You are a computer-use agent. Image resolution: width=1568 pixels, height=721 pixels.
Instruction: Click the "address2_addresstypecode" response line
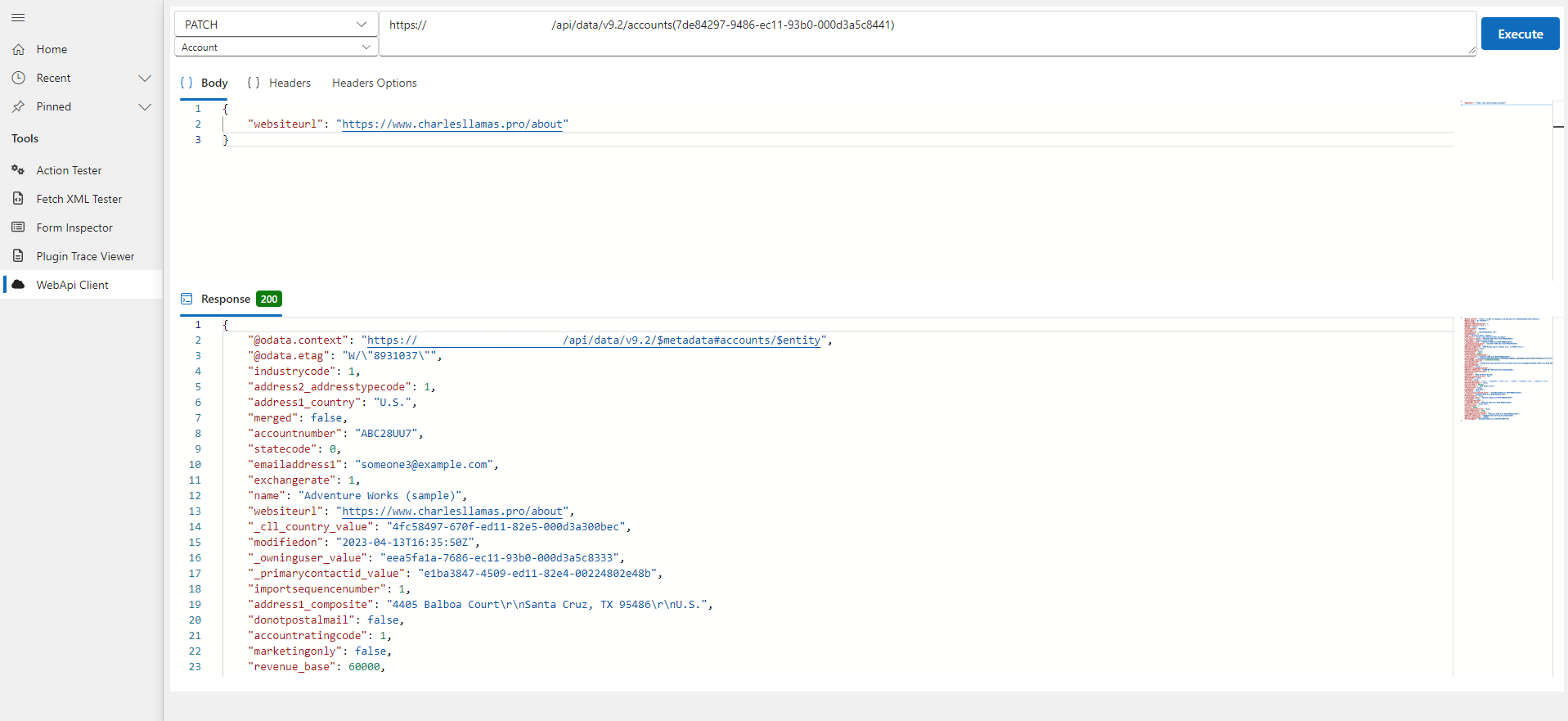pos(342,387)
